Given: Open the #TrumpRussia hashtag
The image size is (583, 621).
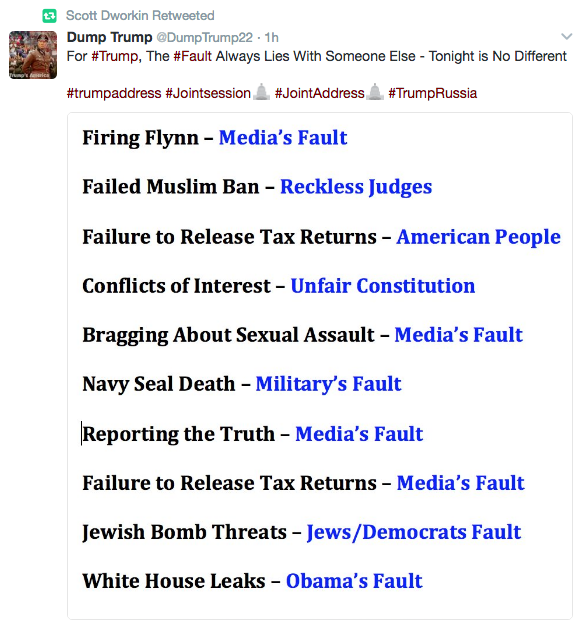Looking at the screenshot, I should click(432, 93).
